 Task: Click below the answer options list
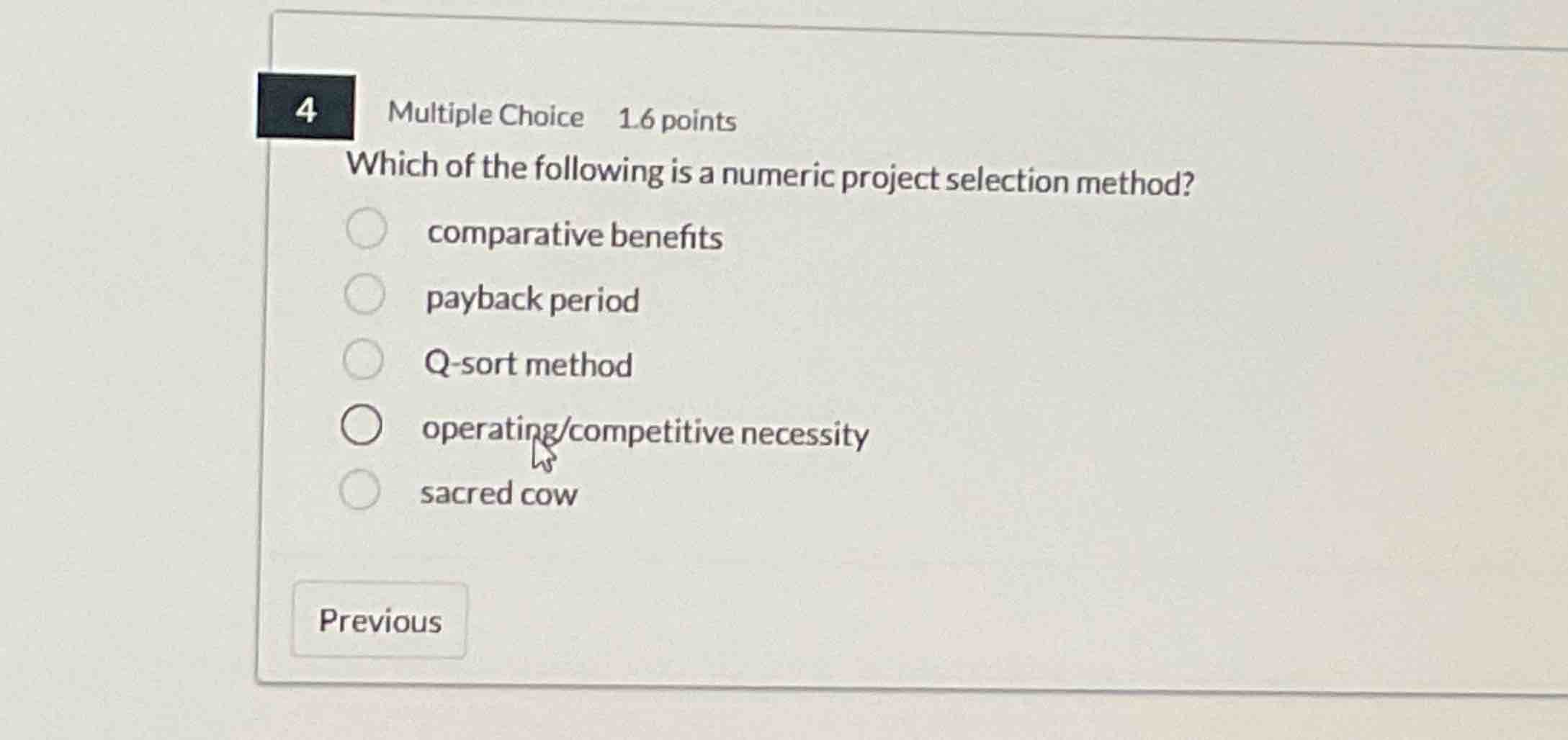coord(648,547)
